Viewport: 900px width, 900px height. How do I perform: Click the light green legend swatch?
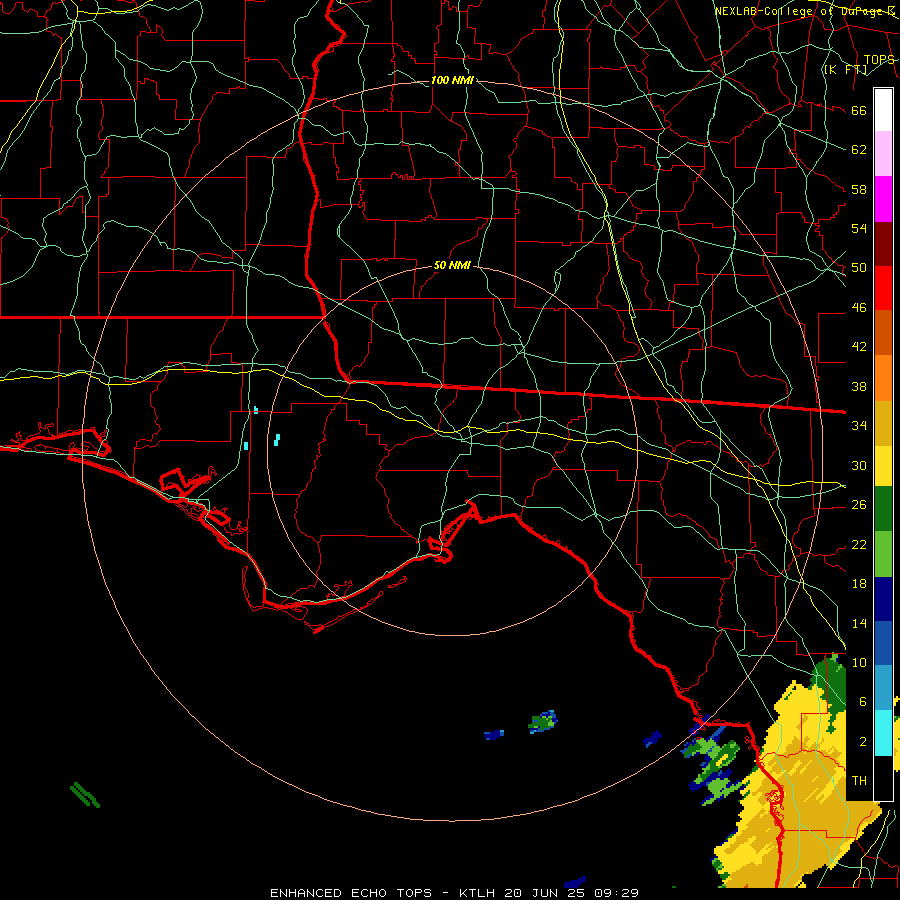(883, 554)
